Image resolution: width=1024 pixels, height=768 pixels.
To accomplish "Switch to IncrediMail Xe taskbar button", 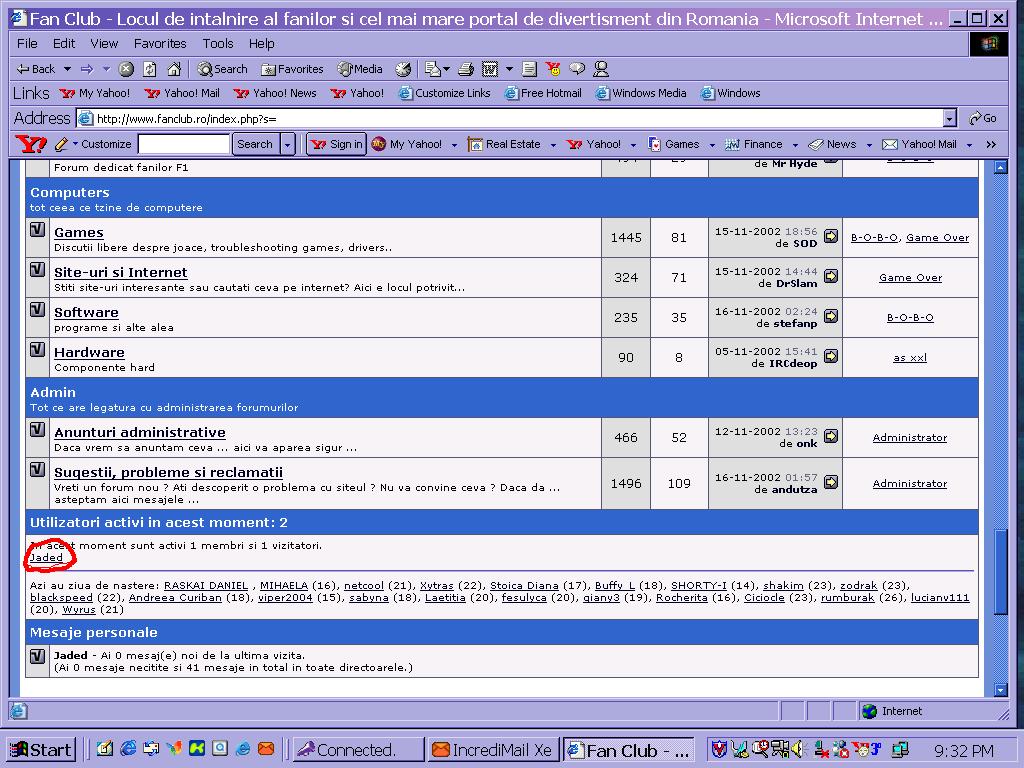I will point(492,750).
